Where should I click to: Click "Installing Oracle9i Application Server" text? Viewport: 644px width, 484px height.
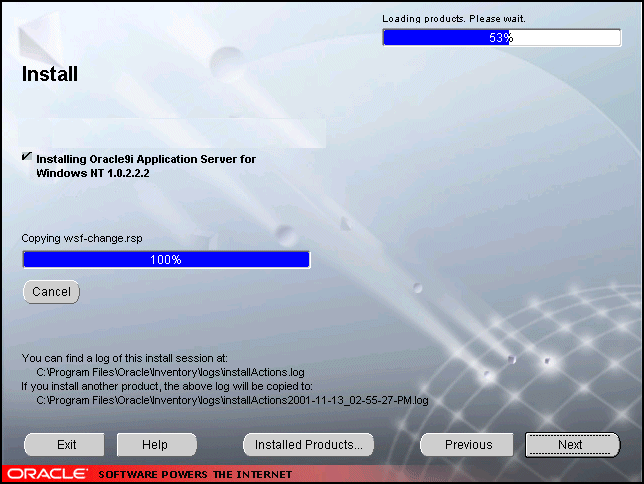pos(146,166)
